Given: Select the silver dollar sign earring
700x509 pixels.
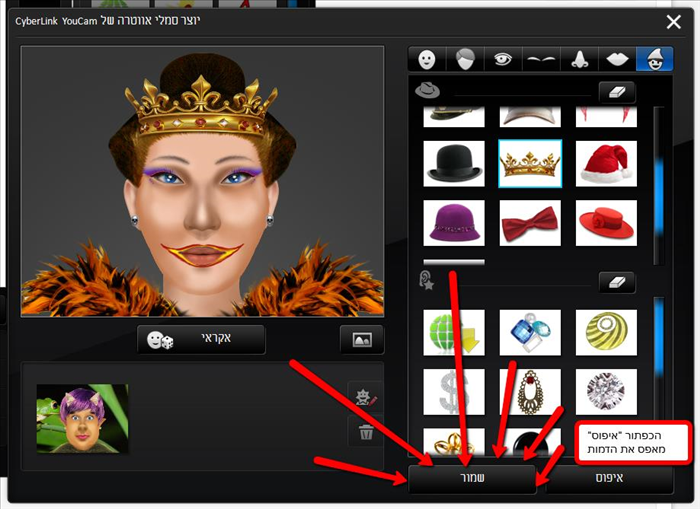Looking at the screenshot, I should [x=454, y=392].
